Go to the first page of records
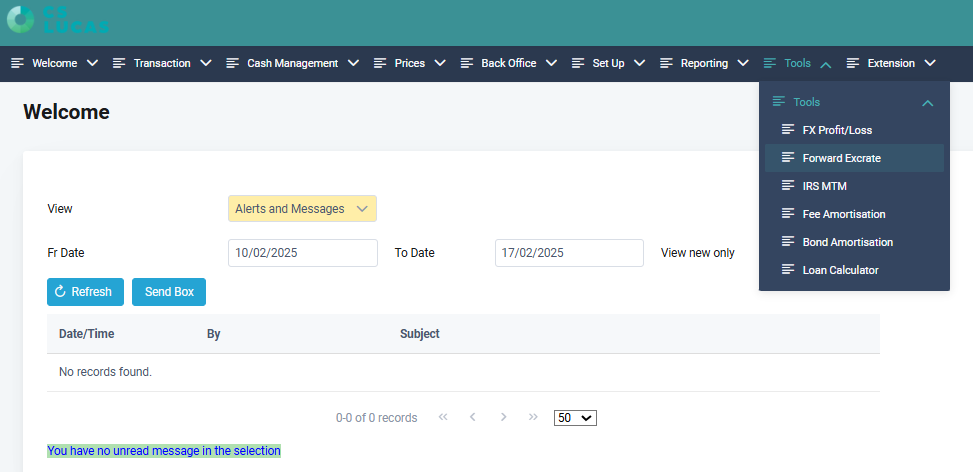Image resolution: width=973 pixels, height=472 pixels. pos(443,417)
